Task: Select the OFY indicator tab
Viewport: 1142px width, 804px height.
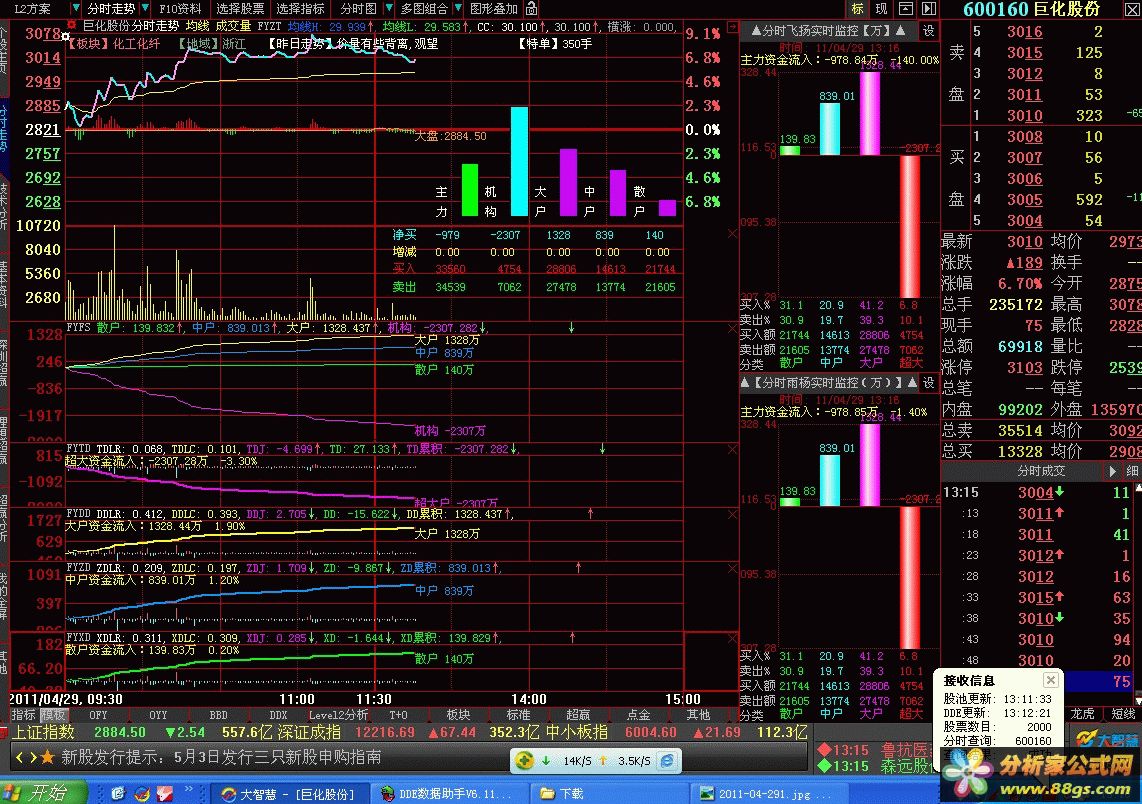Action: [98, 715]
